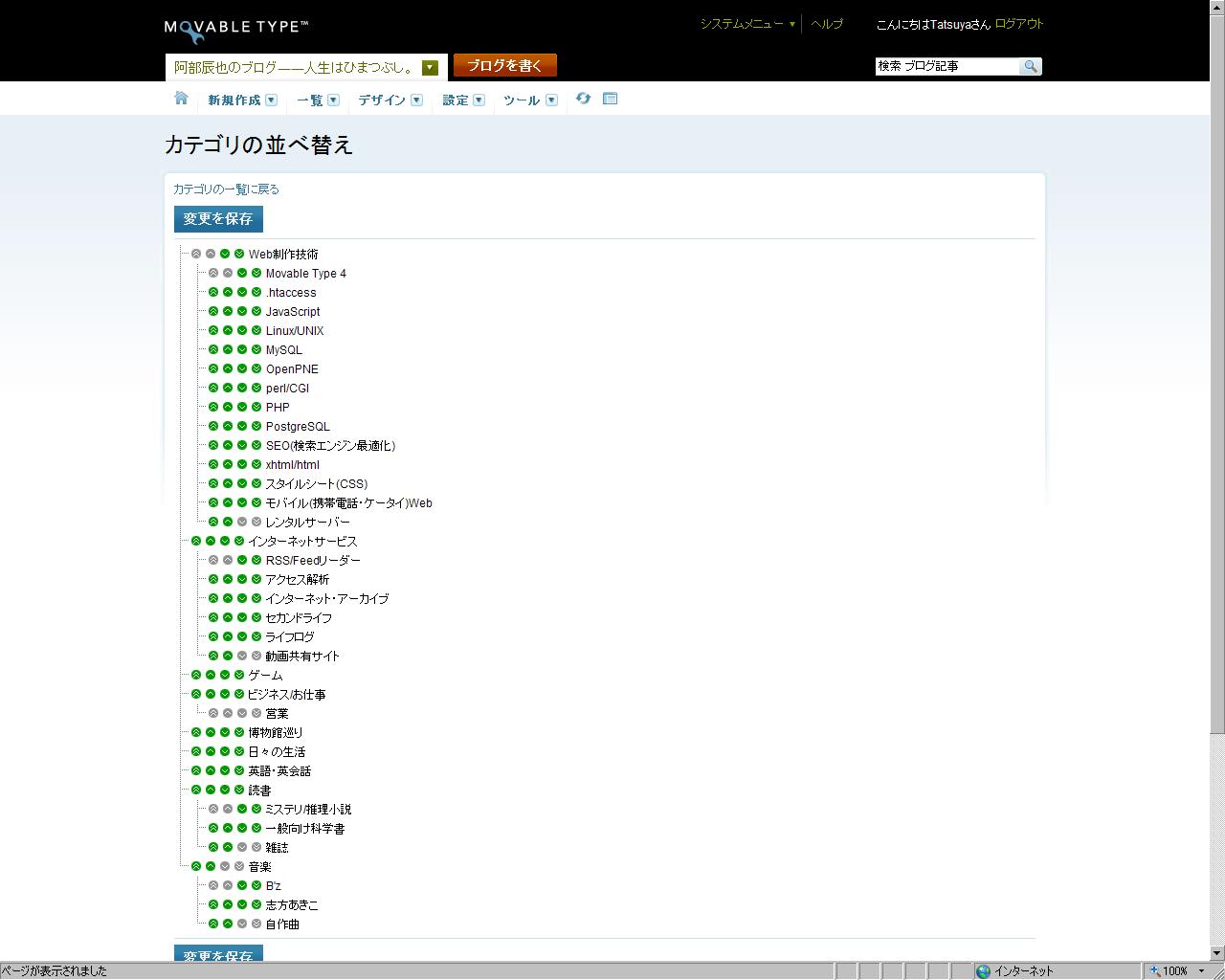Screen dimensions: 1225x980
Task: Move 志方あきこ to bottom of list
Action: click(256, 904)
